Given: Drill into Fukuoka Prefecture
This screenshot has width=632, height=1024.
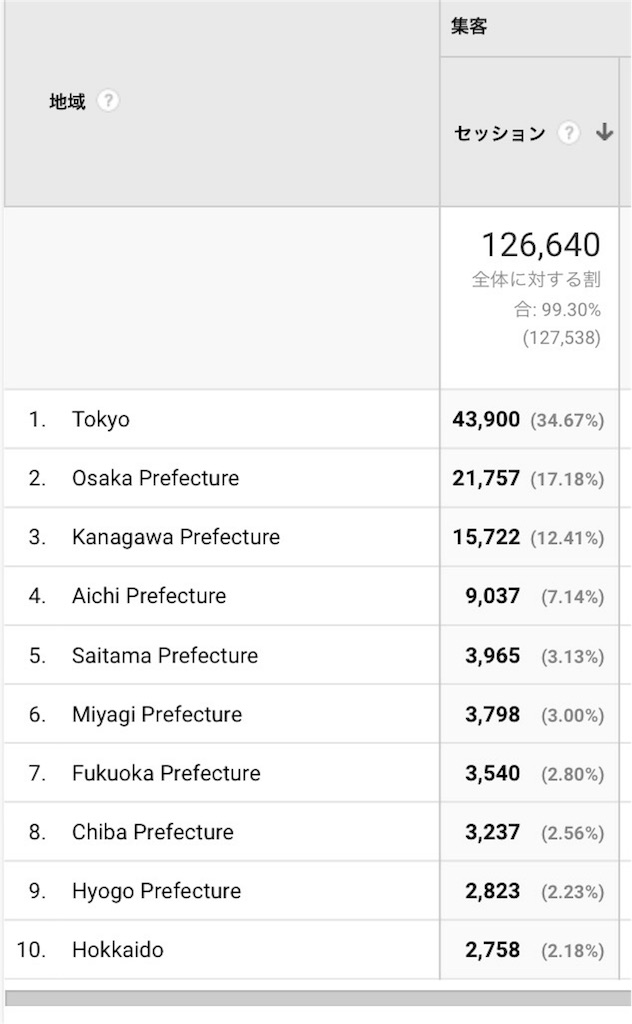Looking at the screenshot, I should [x=166, y=773].
